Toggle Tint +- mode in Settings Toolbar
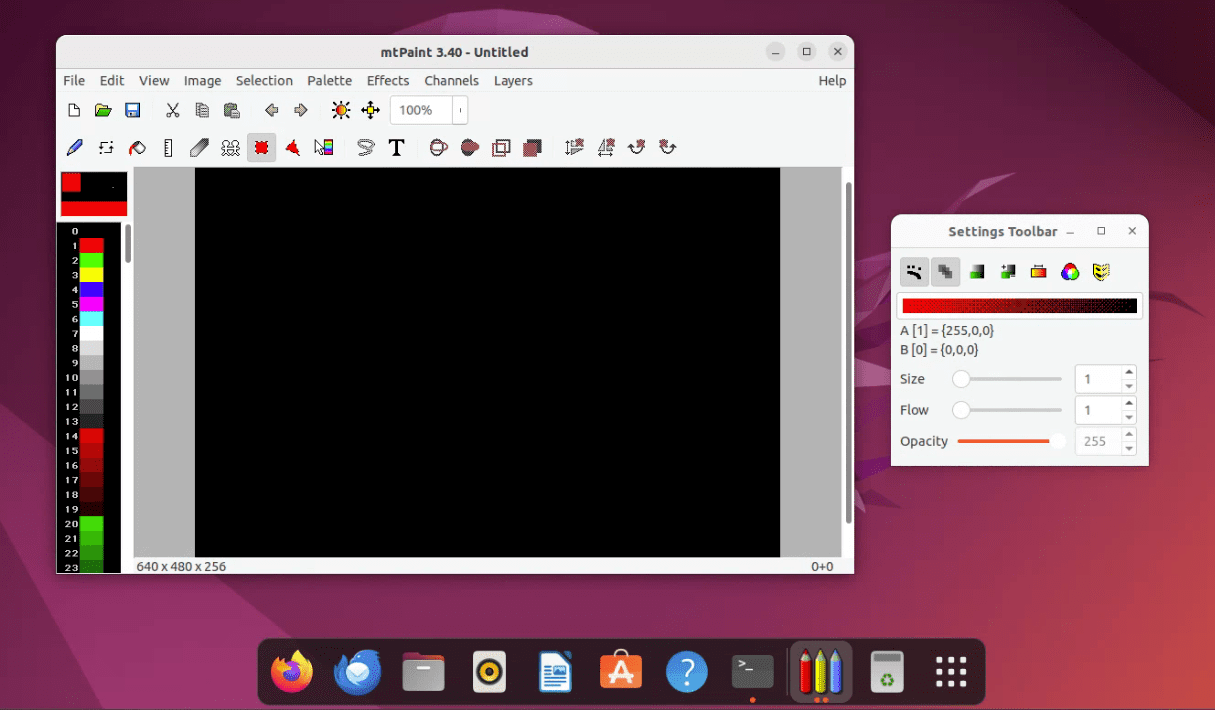The width and height of the screenshot is (1215, 710). [1008, 271]
